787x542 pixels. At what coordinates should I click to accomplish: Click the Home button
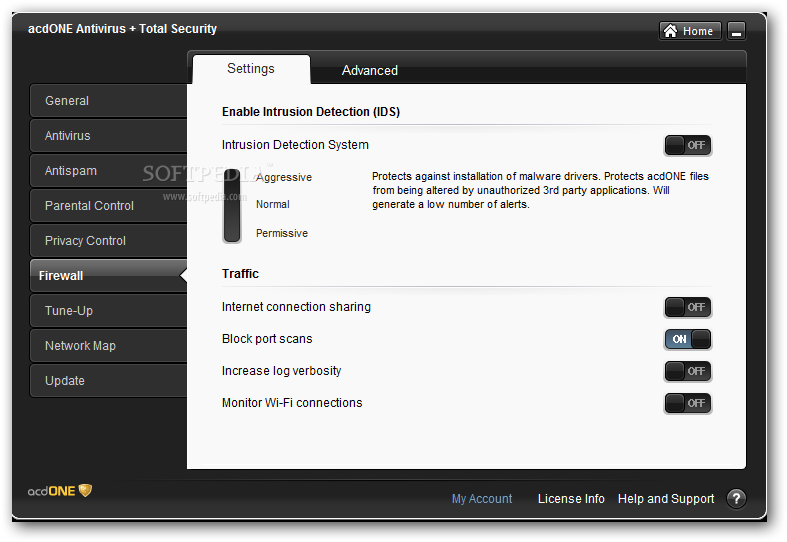tap(690, 31)
